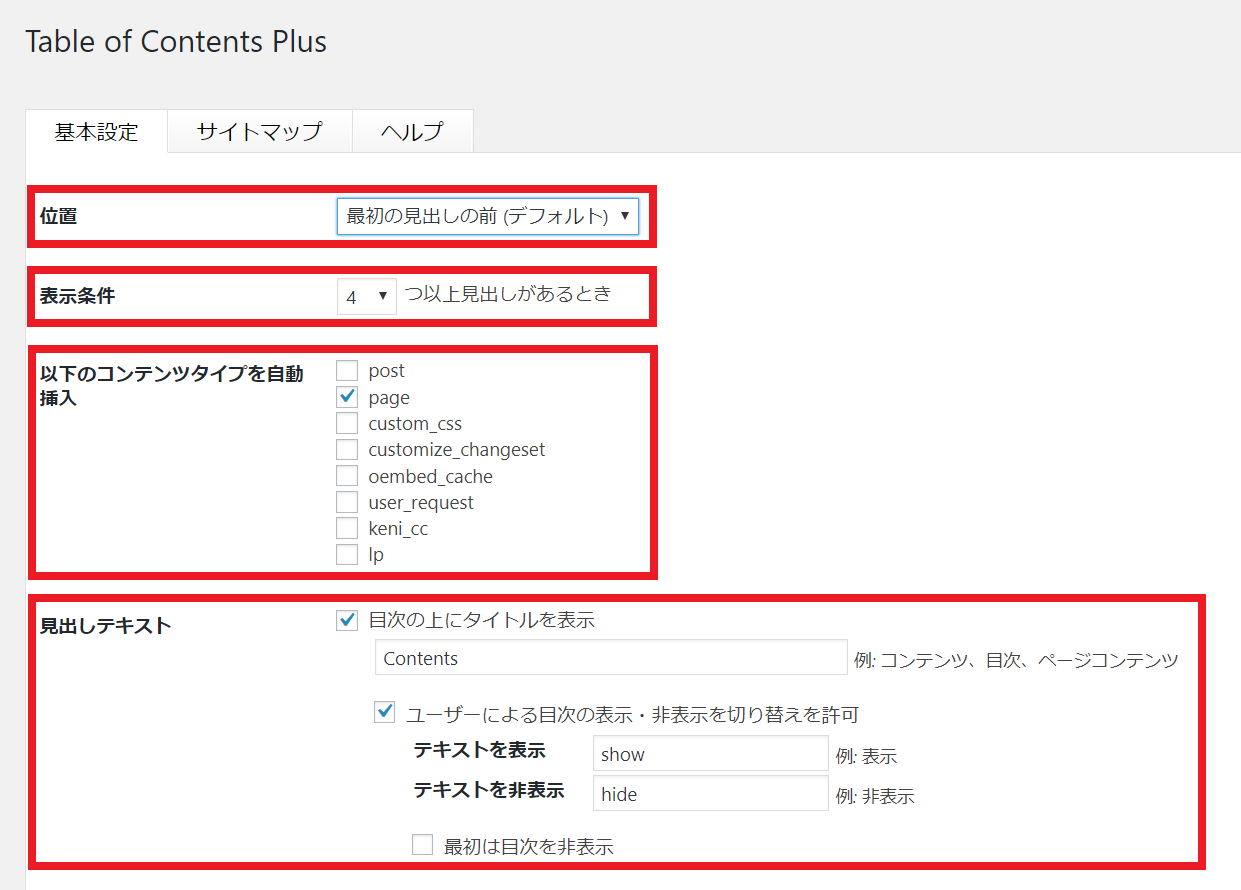1241x890 pixels.
Task: Switch to the サイトマップ tab
Action: tap(259, 131)
